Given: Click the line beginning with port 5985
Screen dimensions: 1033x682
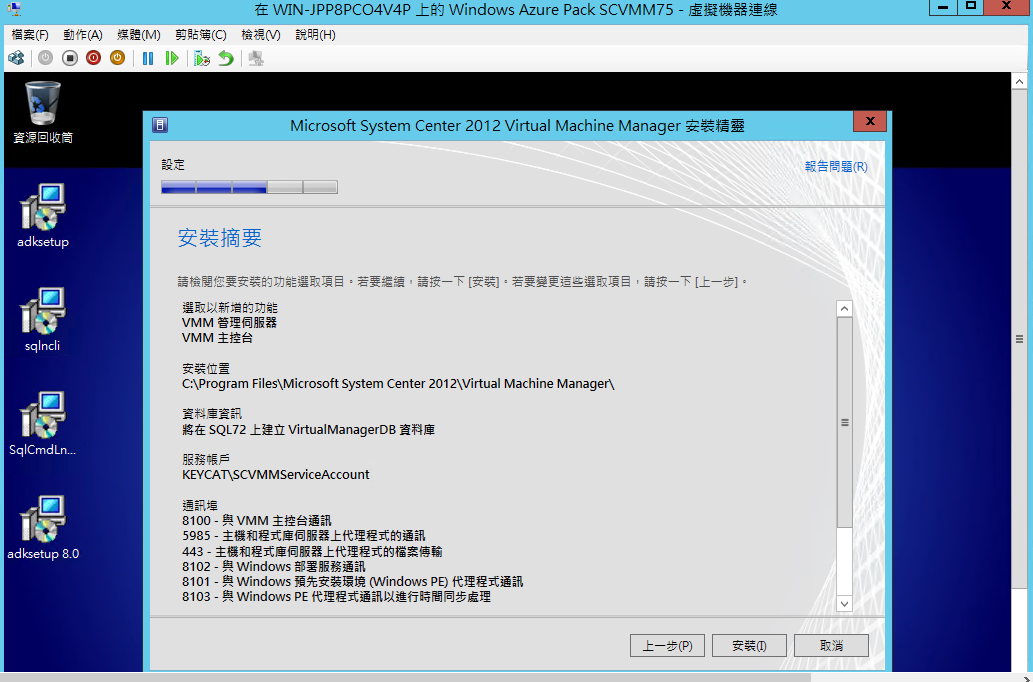Looking at the screenshot, I should (x=304, y=536).
